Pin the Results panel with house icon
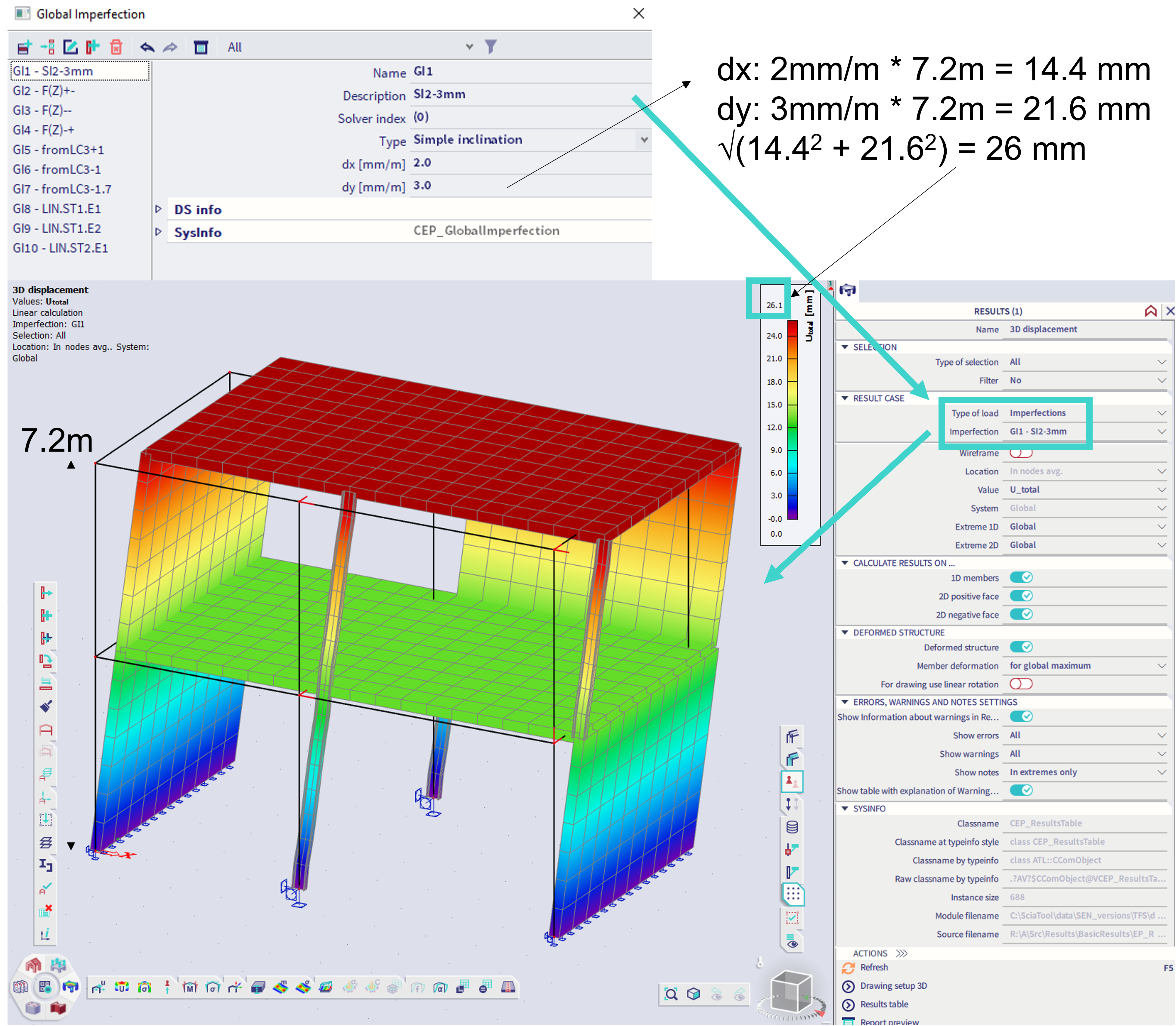This screenshot has height=1026, width=1176. [x=1150, y=311]
